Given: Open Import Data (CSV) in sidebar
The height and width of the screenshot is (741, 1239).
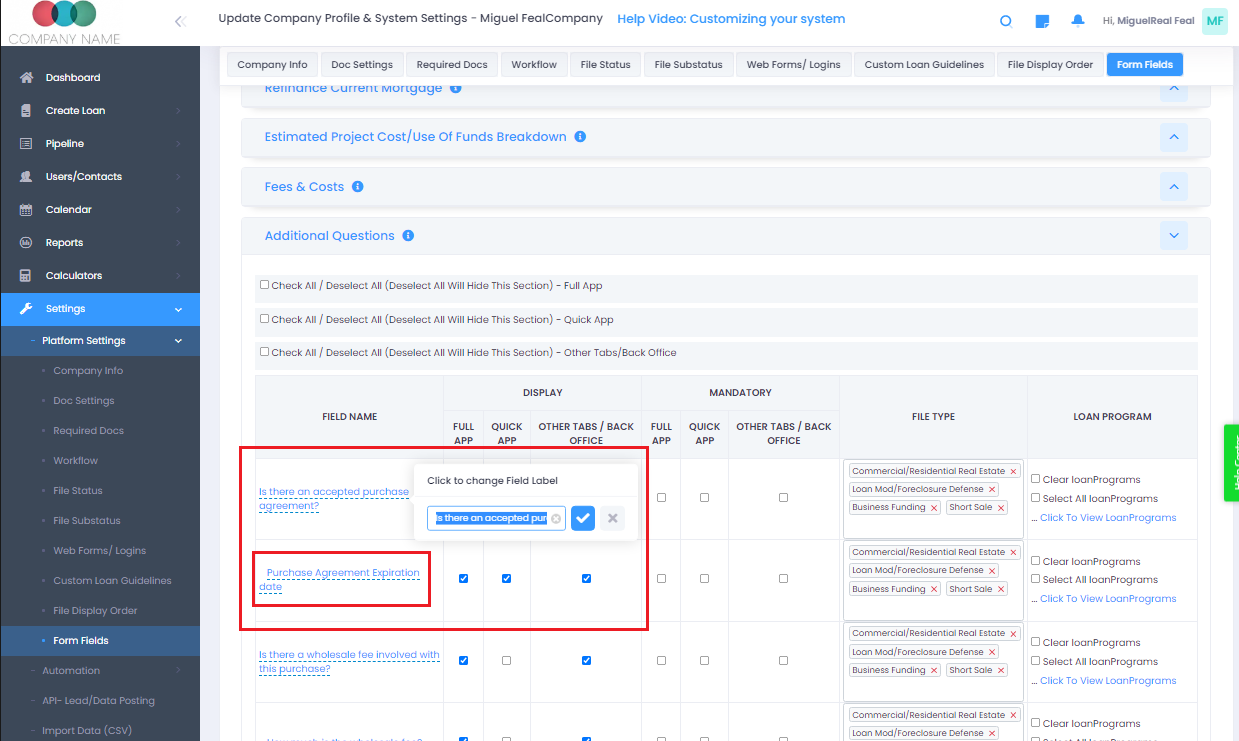Looking at the screenshot, I should (87, 731).
